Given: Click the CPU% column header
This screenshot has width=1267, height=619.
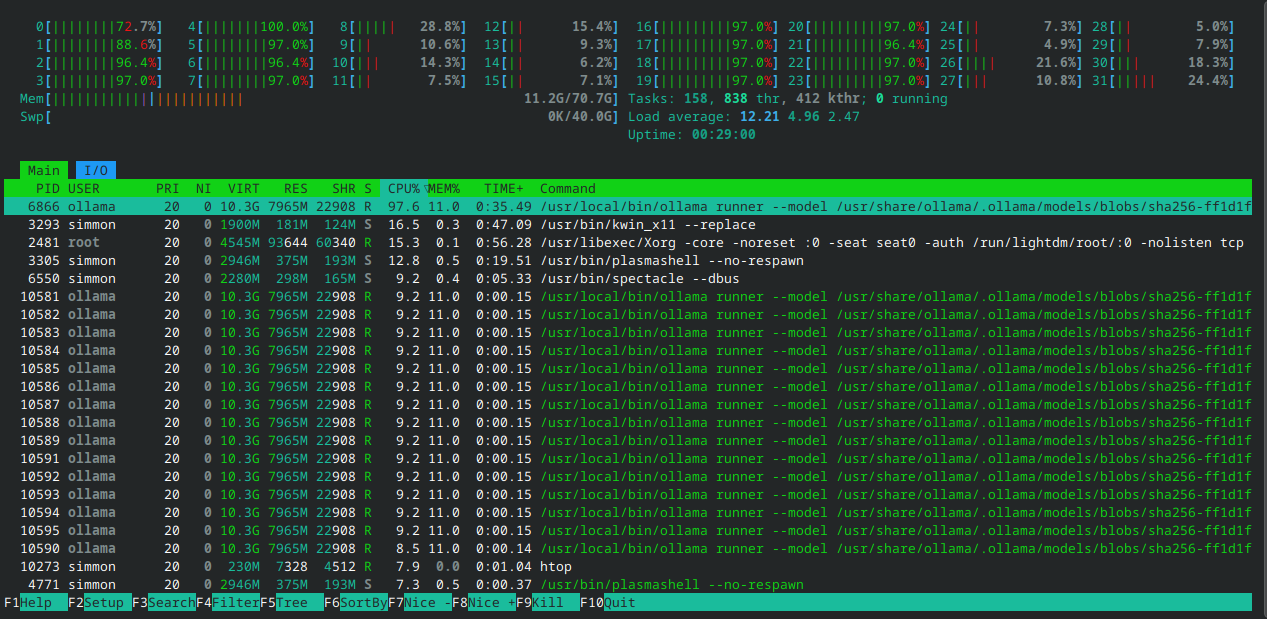Looking at the screenshot, I should pyautogui.click(x=404, y=188).
